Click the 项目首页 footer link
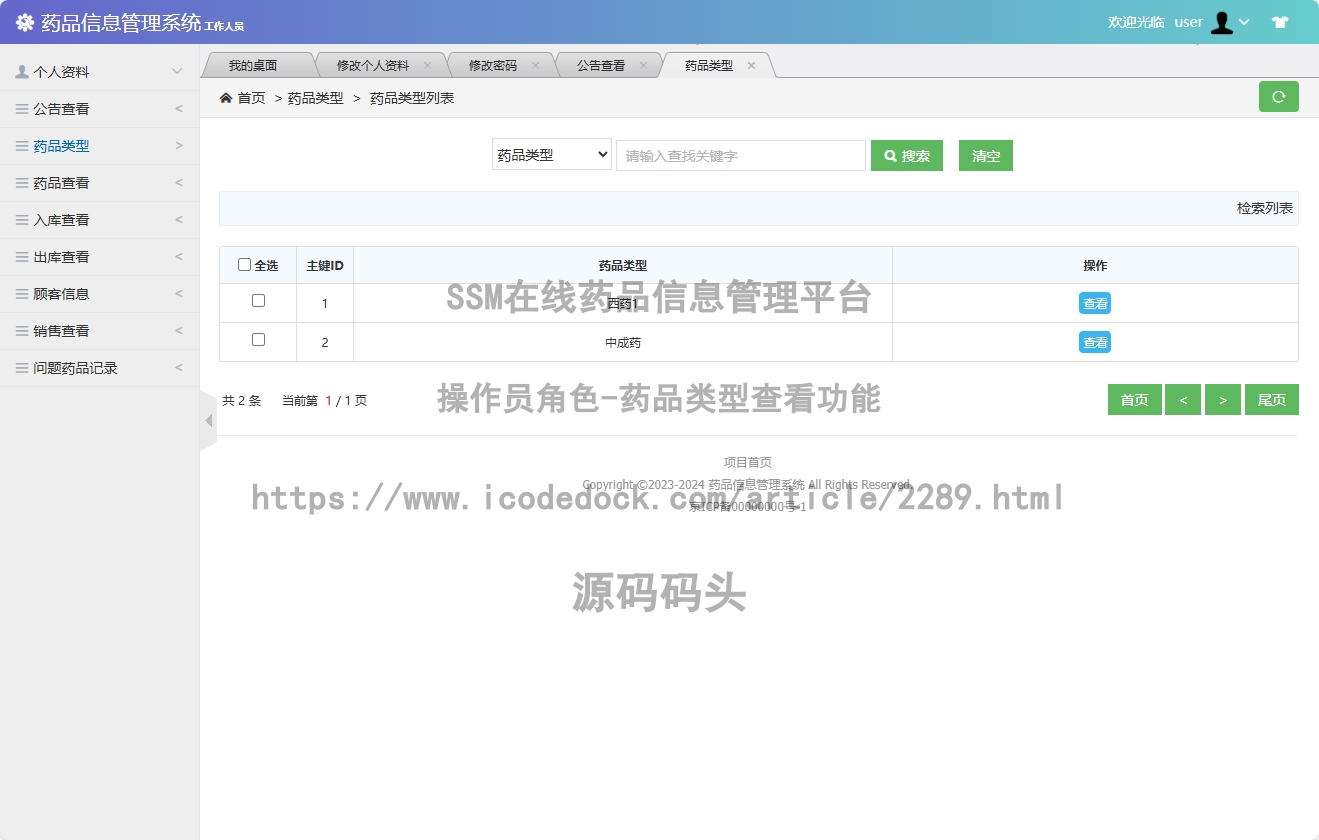The height and width of the screenshot is (840, 1319). [748, 462]
